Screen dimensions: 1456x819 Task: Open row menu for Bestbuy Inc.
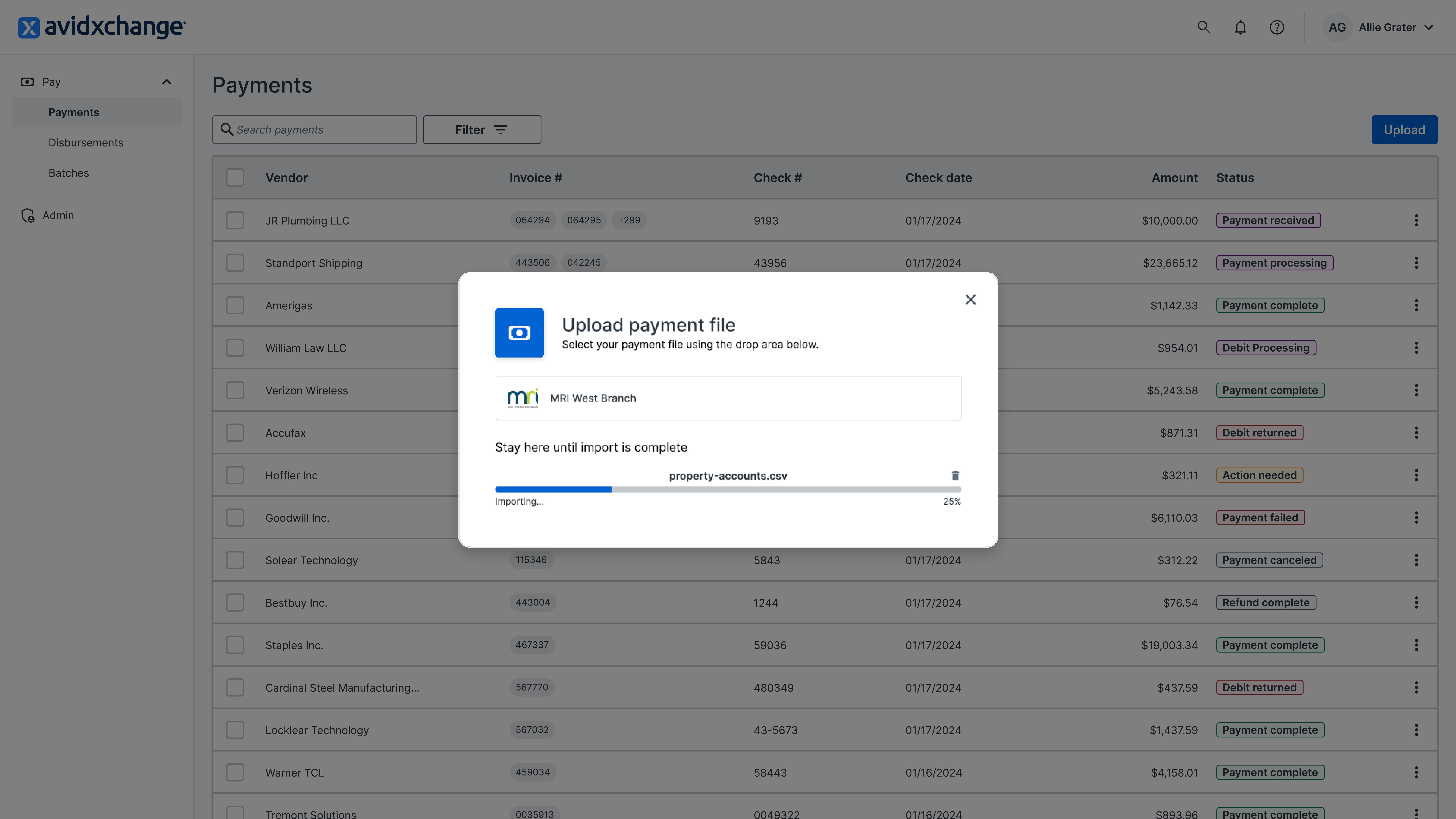click(x=1417, y=603)
